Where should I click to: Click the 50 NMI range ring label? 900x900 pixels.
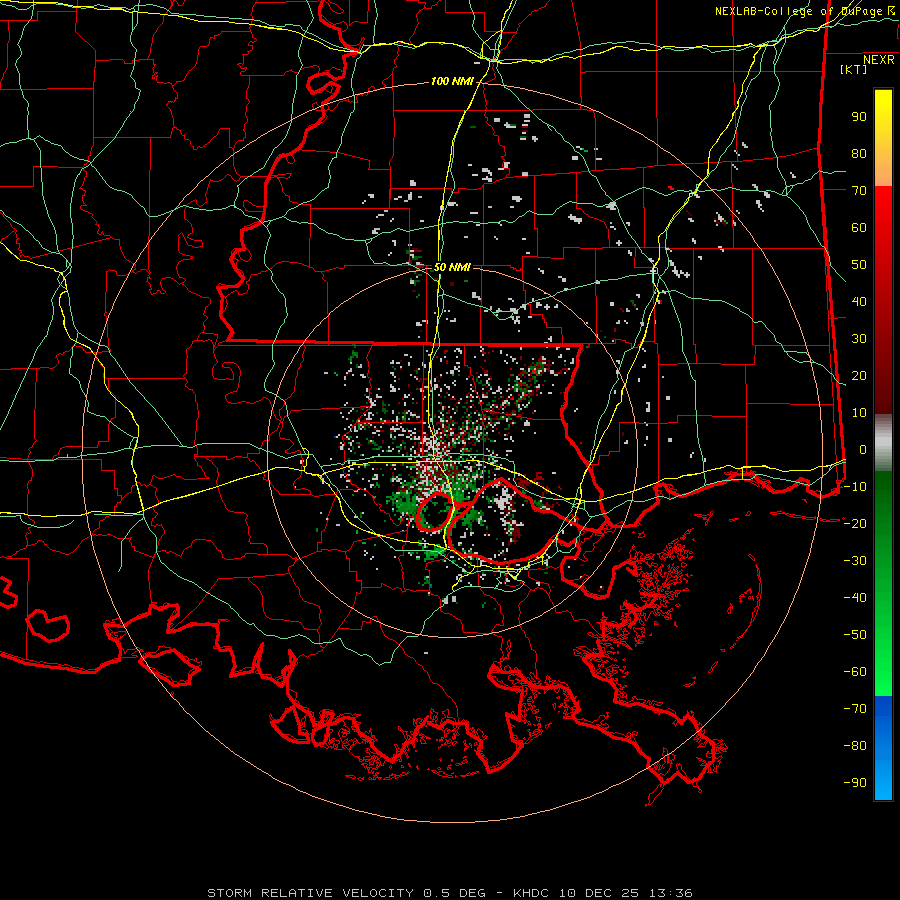point(452,267)
